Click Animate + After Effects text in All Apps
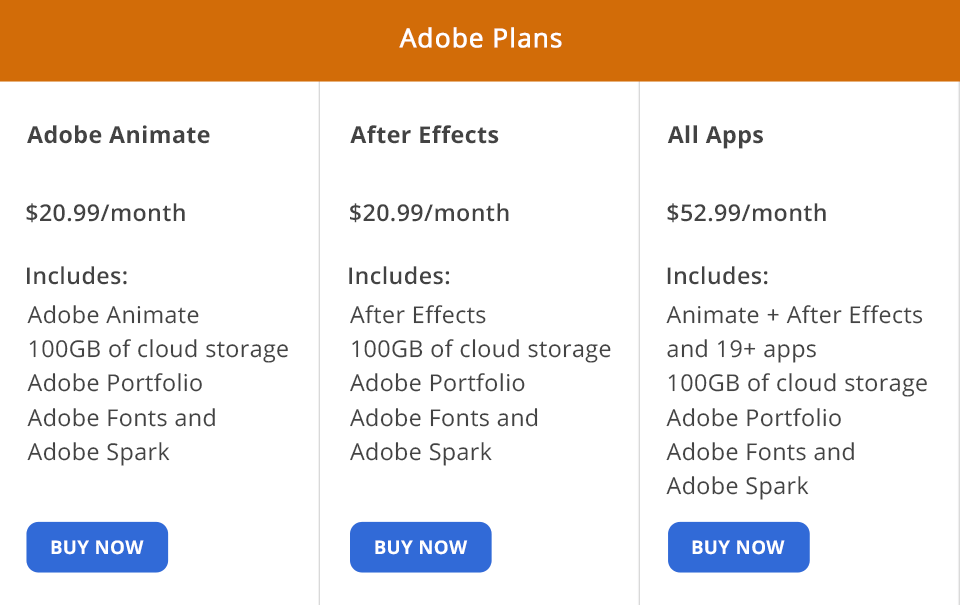960x605 pixels. (794, 315)
